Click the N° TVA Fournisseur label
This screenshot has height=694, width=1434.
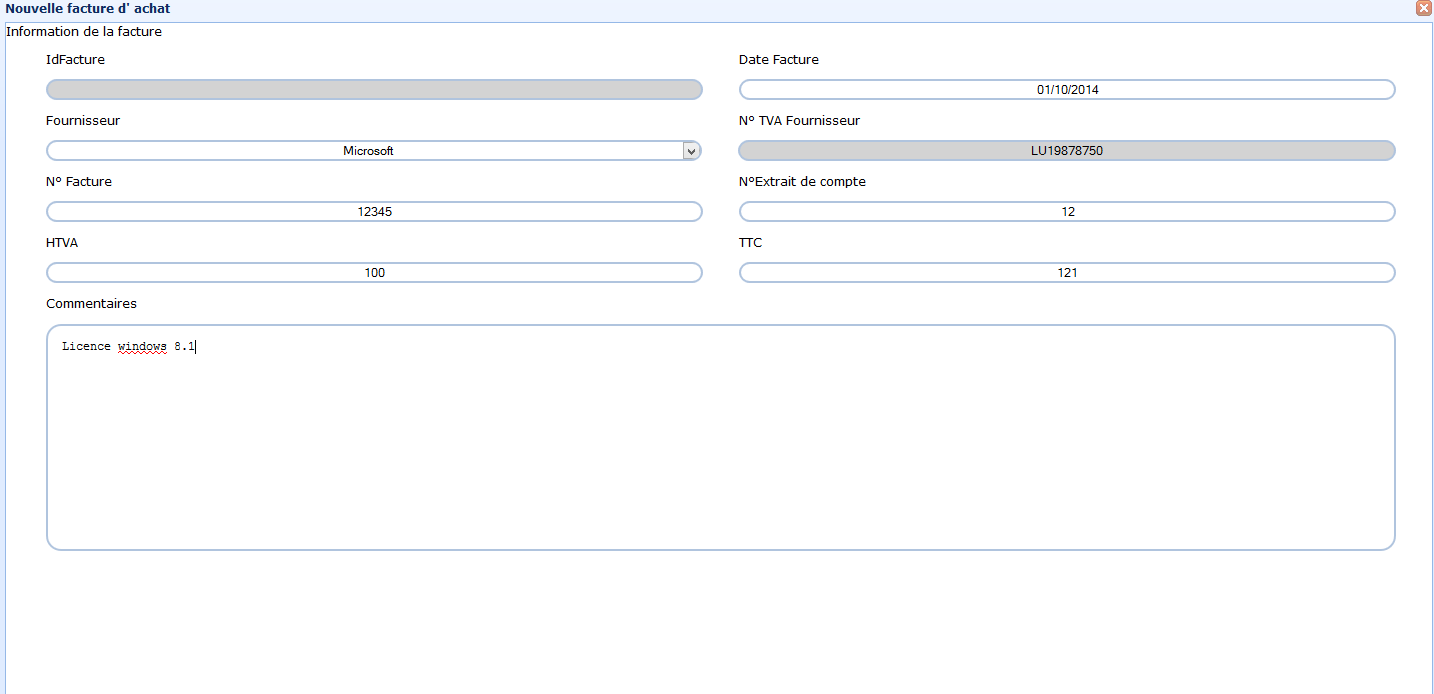click(799, 121)
